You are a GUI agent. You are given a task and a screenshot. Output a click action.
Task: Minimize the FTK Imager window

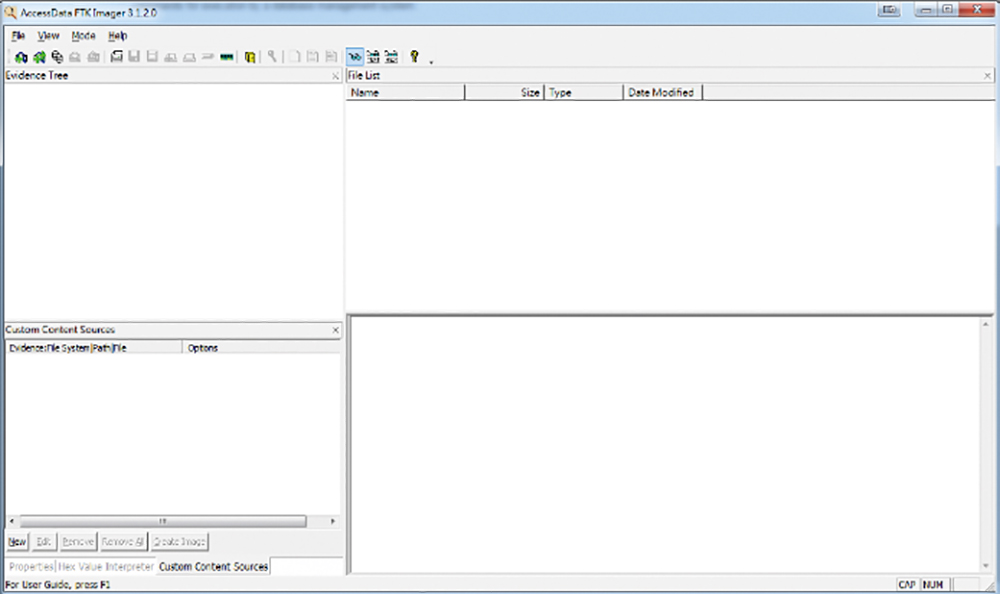click(x=925, y=10)
